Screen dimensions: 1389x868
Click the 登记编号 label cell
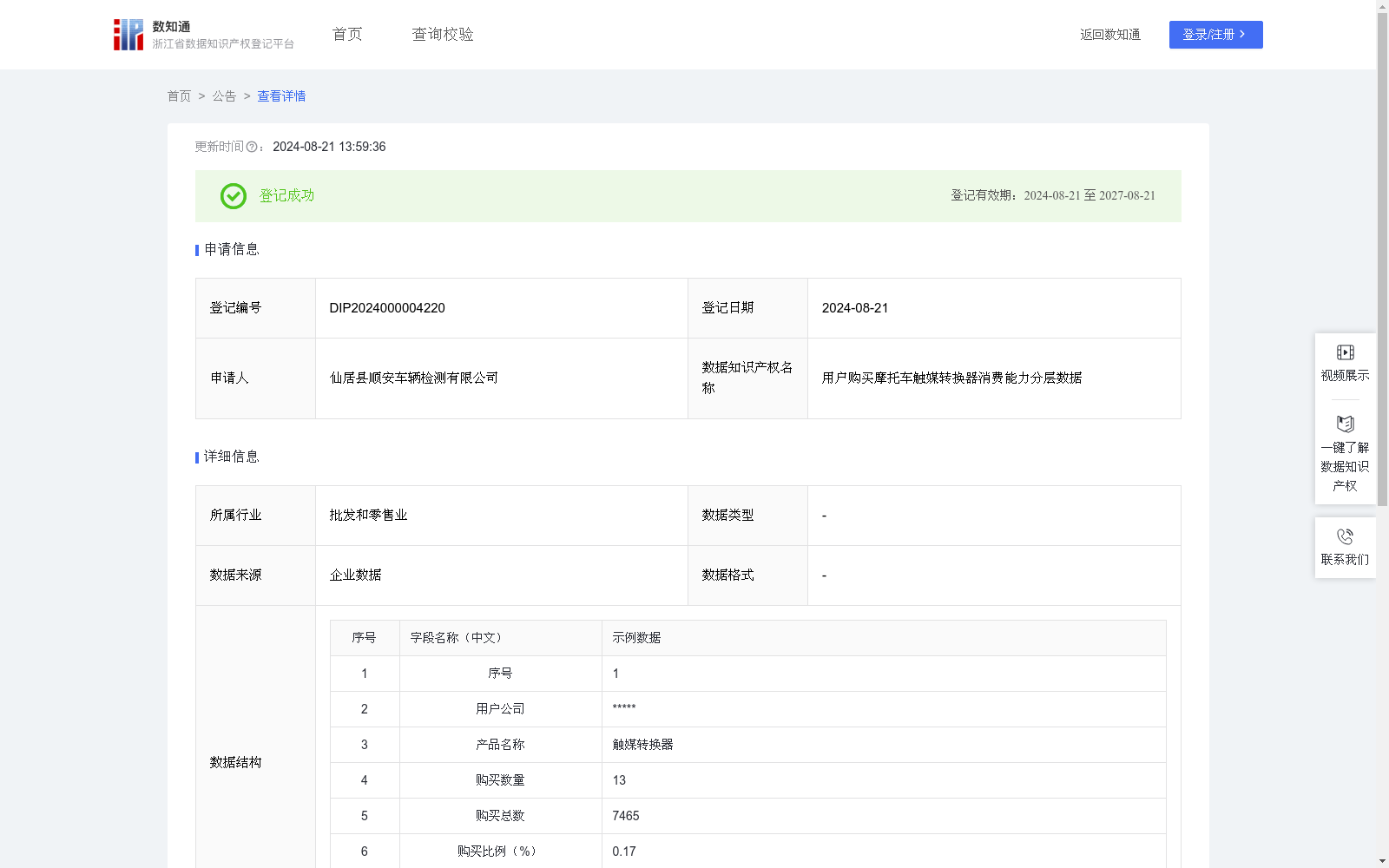point(255,308)
